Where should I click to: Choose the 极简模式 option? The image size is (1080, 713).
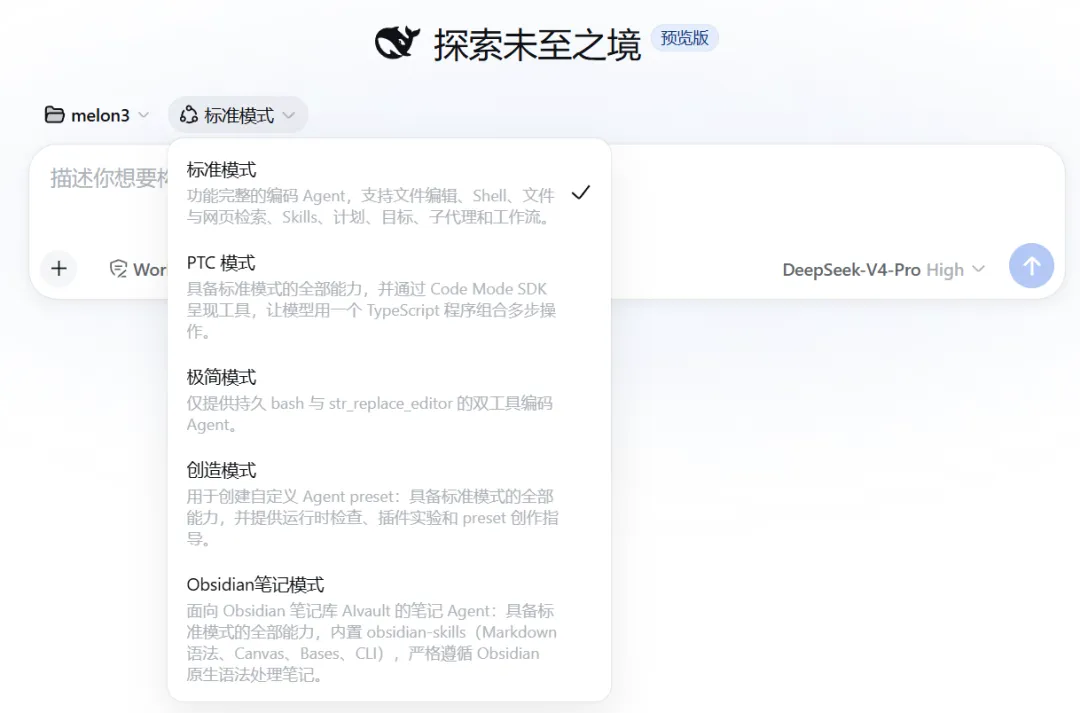[x=388, y=400]
